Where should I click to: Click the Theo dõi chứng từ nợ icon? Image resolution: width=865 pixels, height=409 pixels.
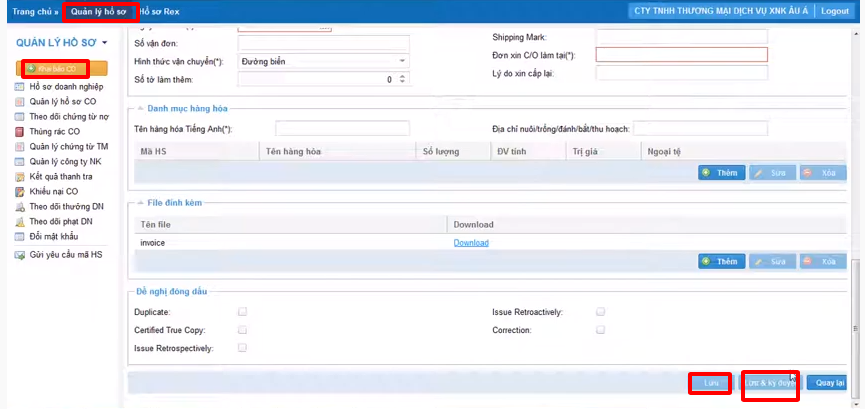click(x=20, y=116)
